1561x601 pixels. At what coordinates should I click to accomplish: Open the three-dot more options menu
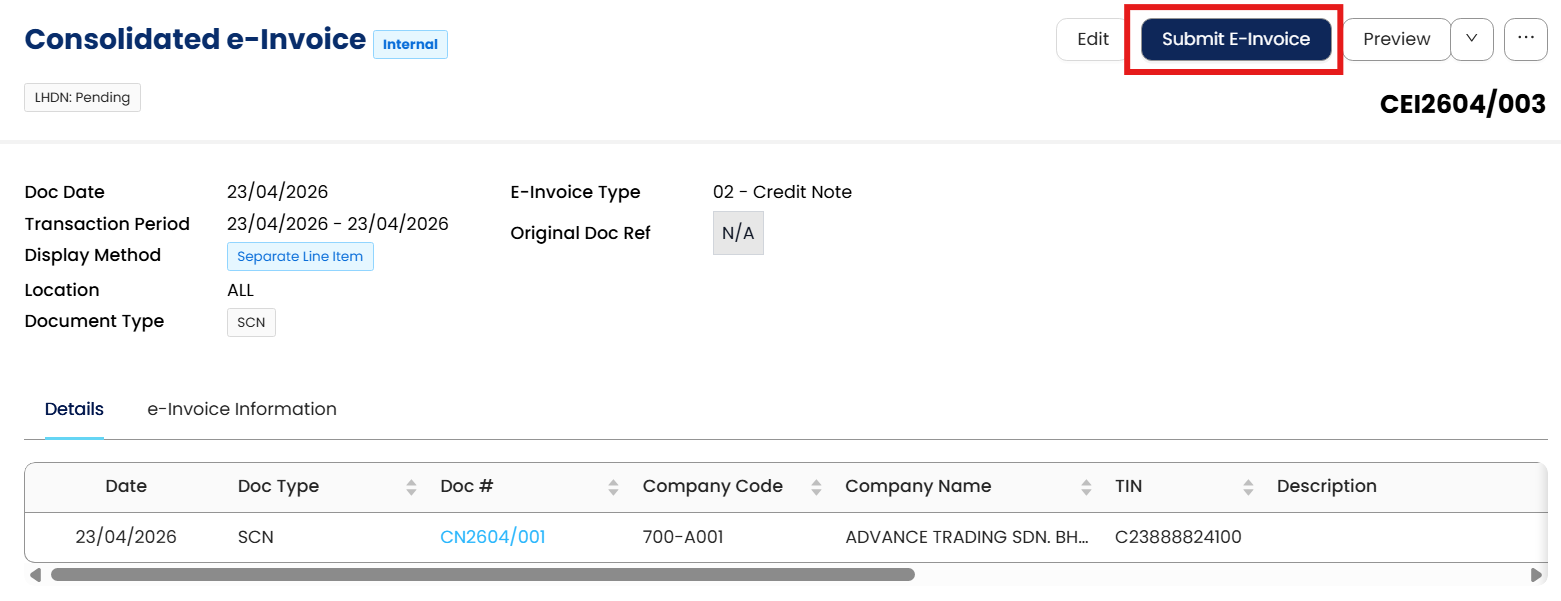[1525, 39]
